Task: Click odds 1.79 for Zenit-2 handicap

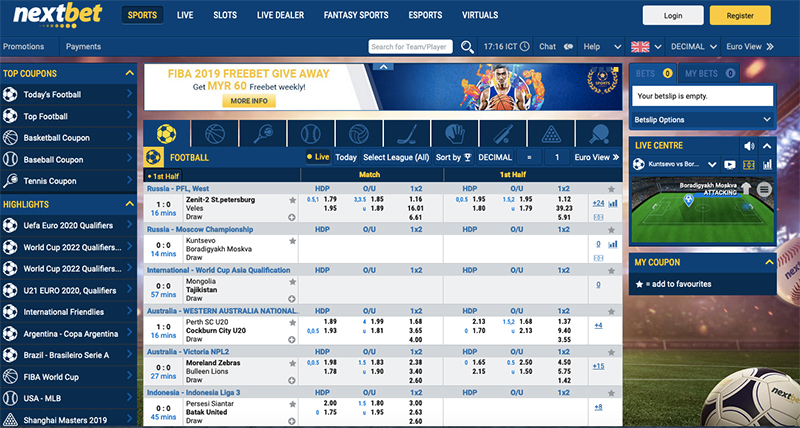Action: (330, 199)
